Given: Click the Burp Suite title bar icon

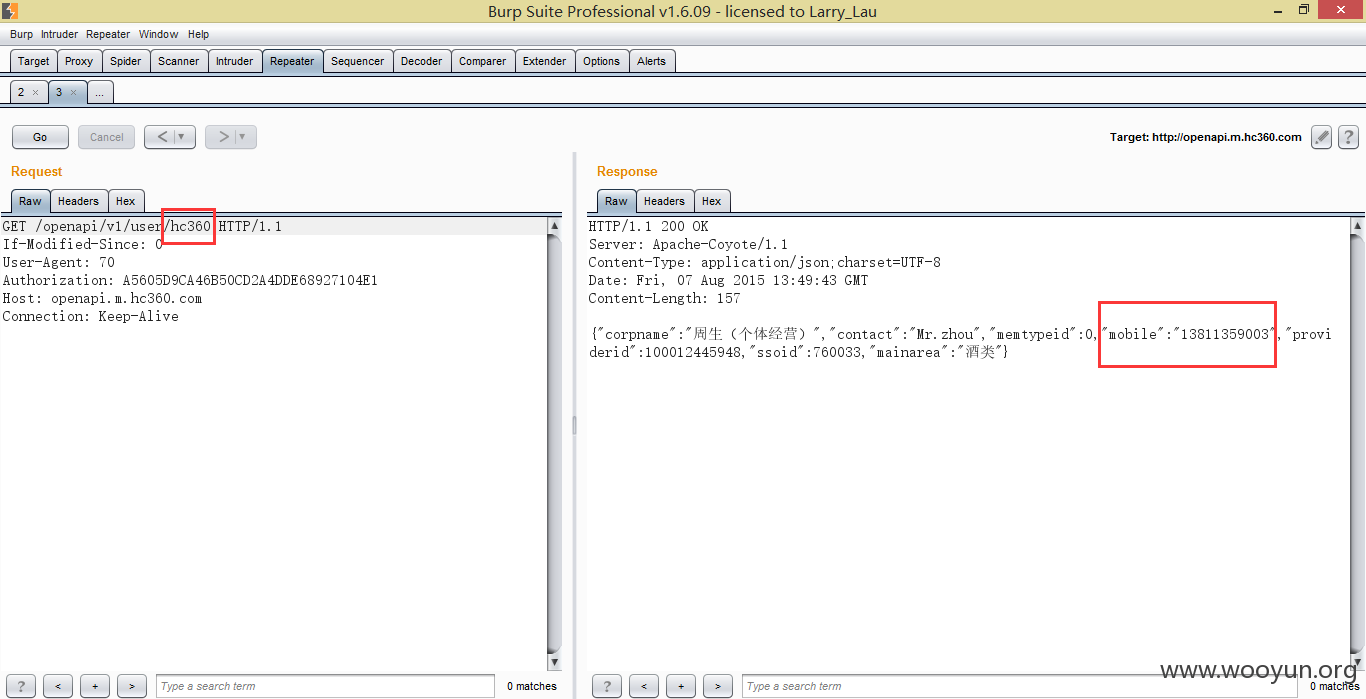Looking at the screenshot, I should tap(9, 10).
